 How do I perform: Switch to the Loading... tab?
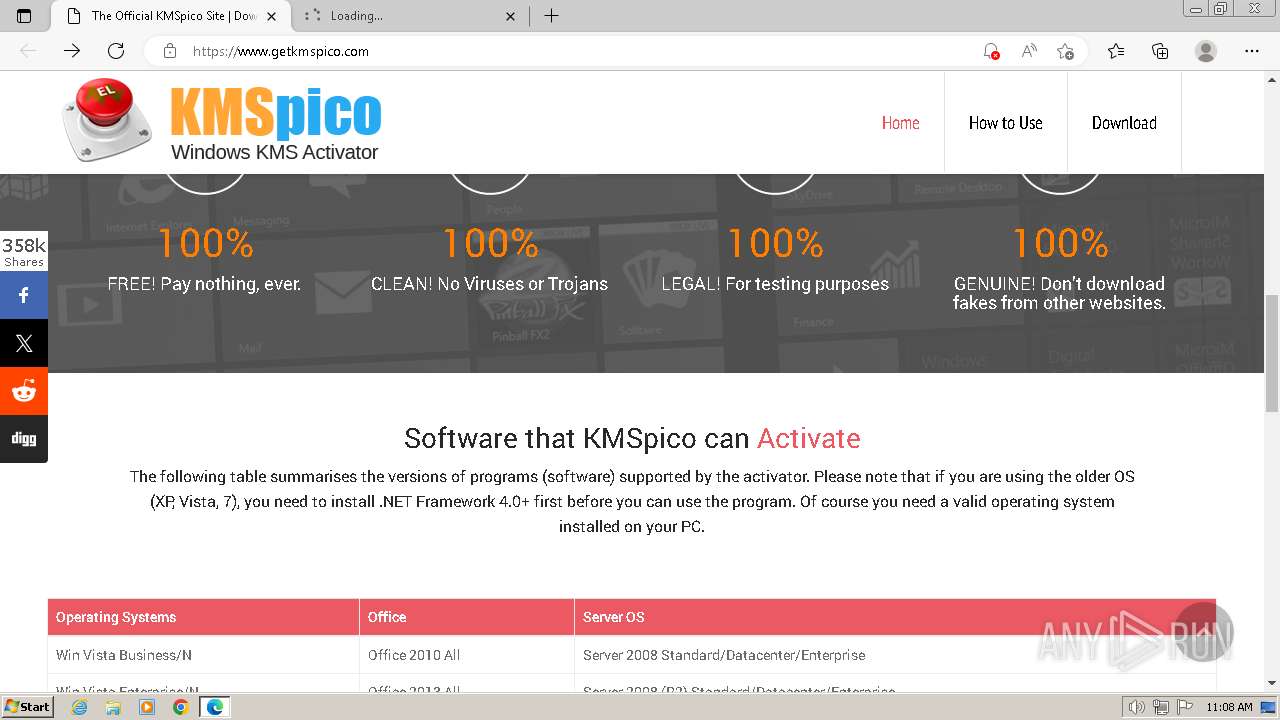coord(411,16)
